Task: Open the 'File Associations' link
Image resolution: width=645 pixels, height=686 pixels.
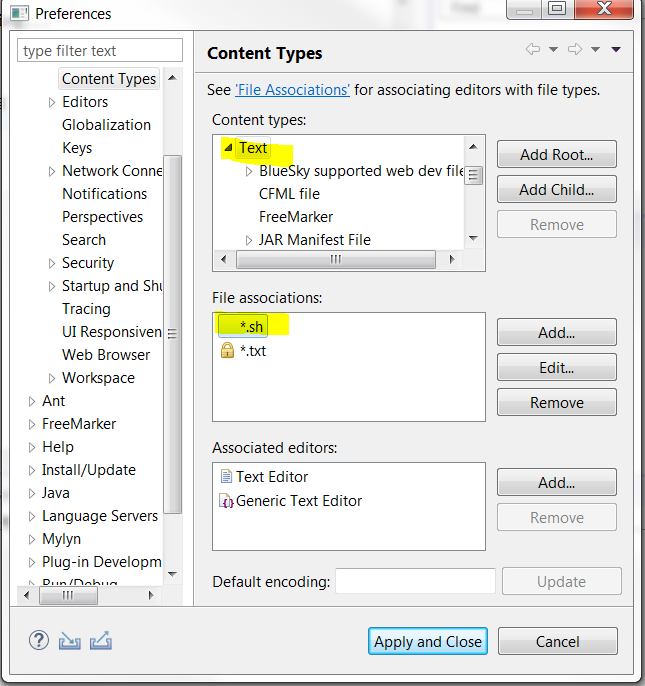Action: (292, 90)
